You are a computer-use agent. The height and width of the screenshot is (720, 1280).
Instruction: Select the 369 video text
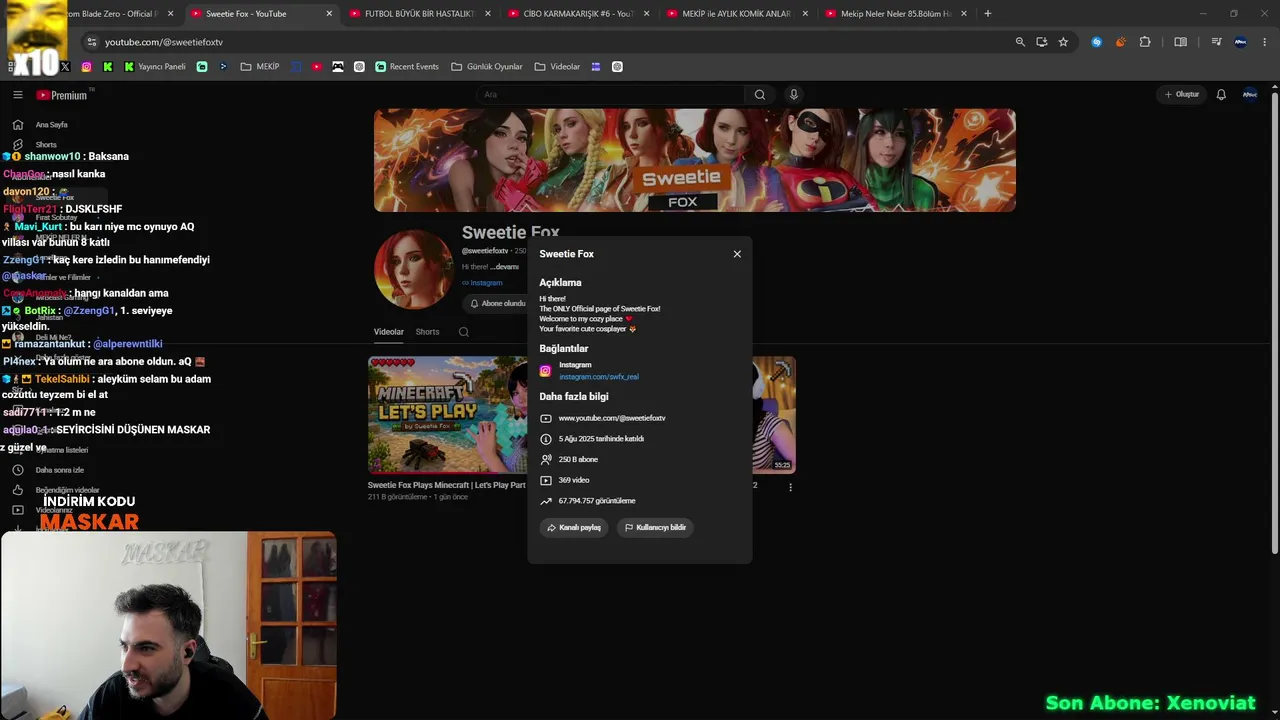coord(574,480)
